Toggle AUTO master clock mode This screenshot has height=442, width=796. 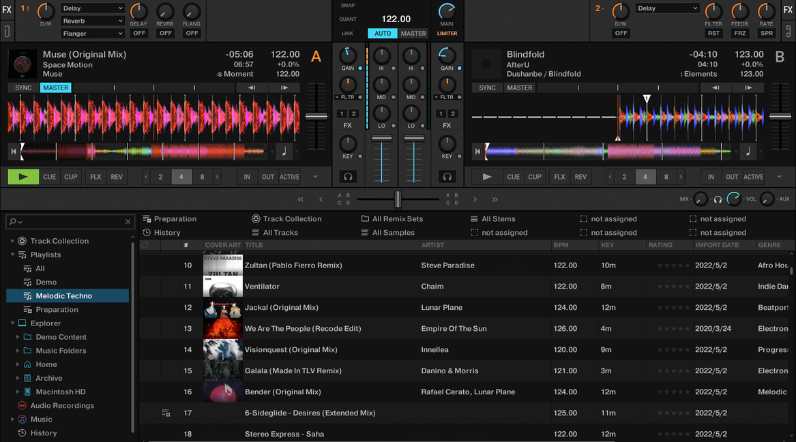pos(382,33)
